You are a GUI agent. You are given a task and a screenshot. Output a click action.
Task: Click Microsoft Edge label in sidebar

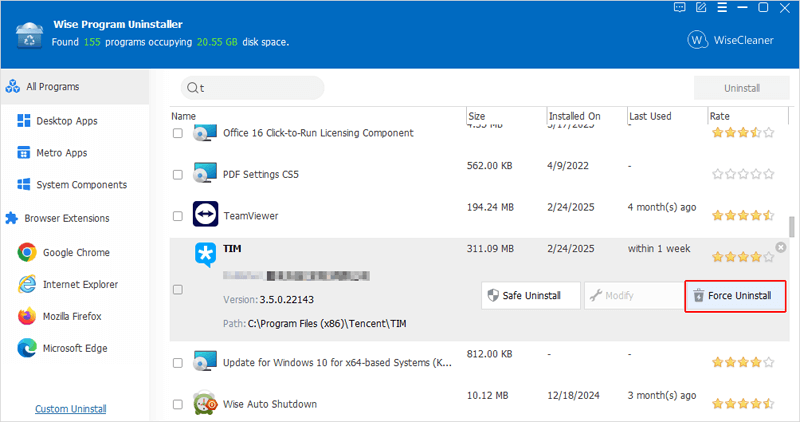(75, 348)
